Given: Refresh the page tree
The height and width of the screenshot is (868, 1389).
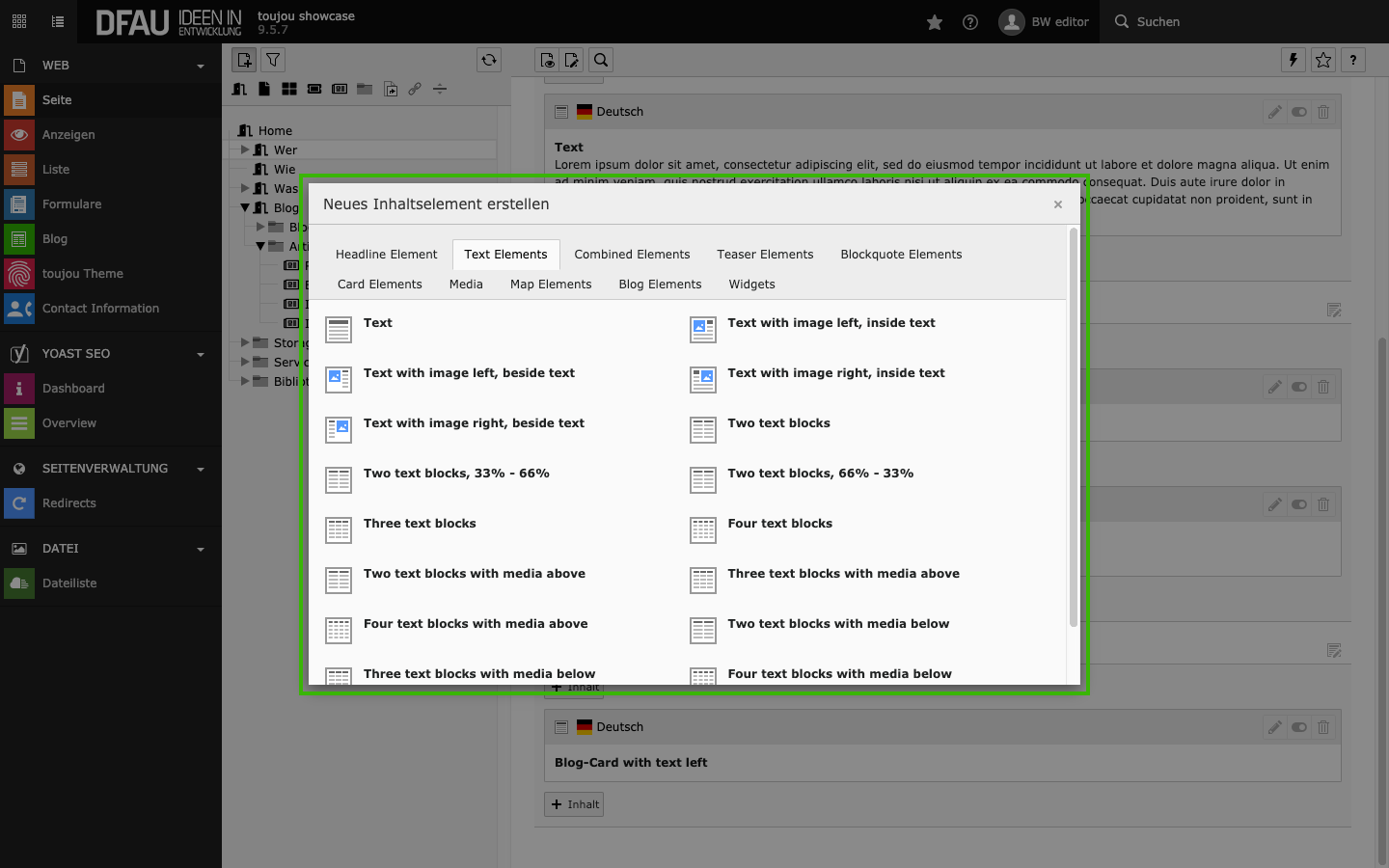Looking at the screenshot, I should (x=489, y=60).
